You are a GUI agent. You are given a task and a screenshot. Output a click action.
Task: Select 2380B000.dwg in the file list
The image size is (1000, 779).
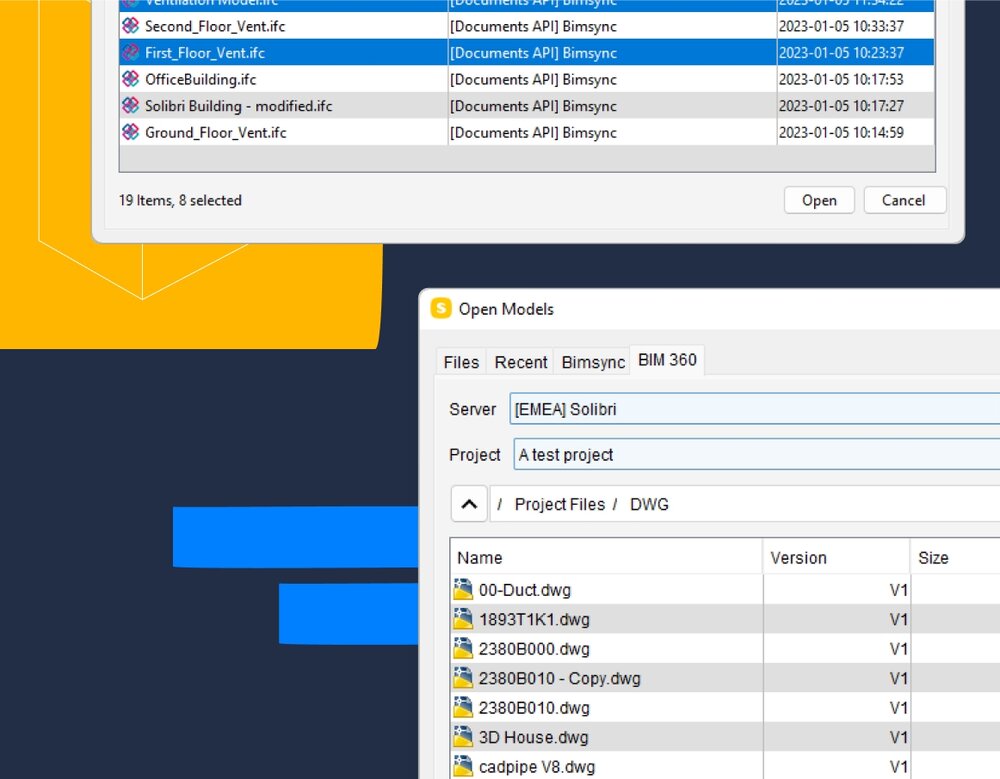(x=725, y=648)
